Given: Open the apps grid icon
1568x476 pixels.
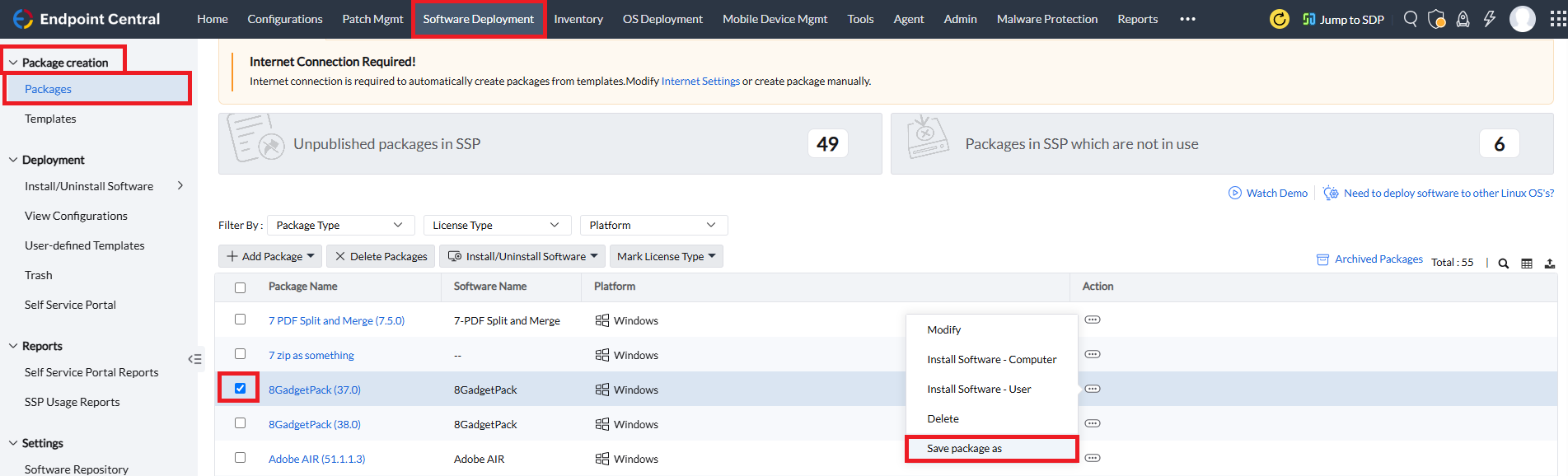Looking at the screenshot, I should click(x=1558, y=19).
